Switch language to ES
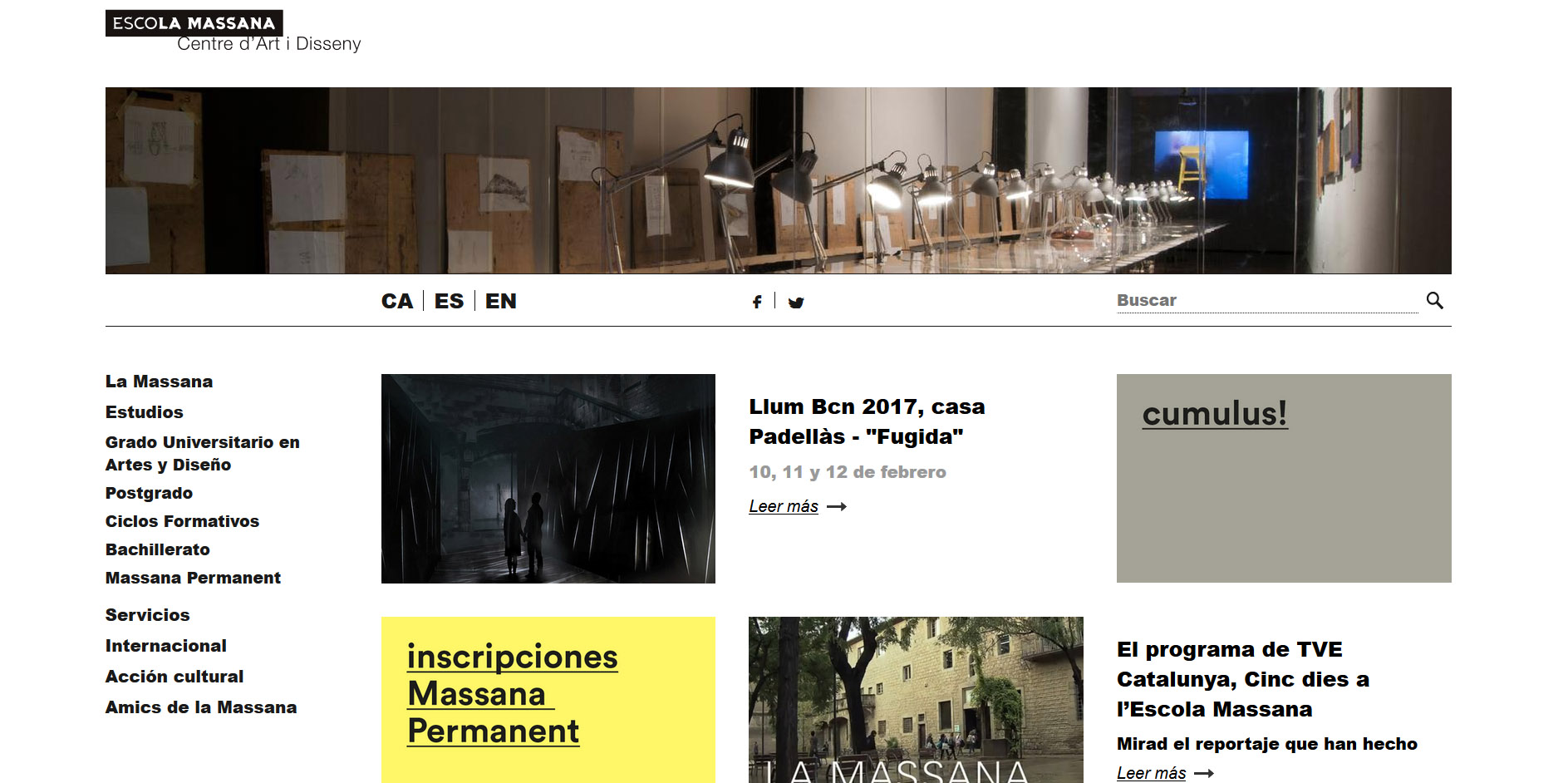Screen dimensions: 1568x783 (449, 301)
